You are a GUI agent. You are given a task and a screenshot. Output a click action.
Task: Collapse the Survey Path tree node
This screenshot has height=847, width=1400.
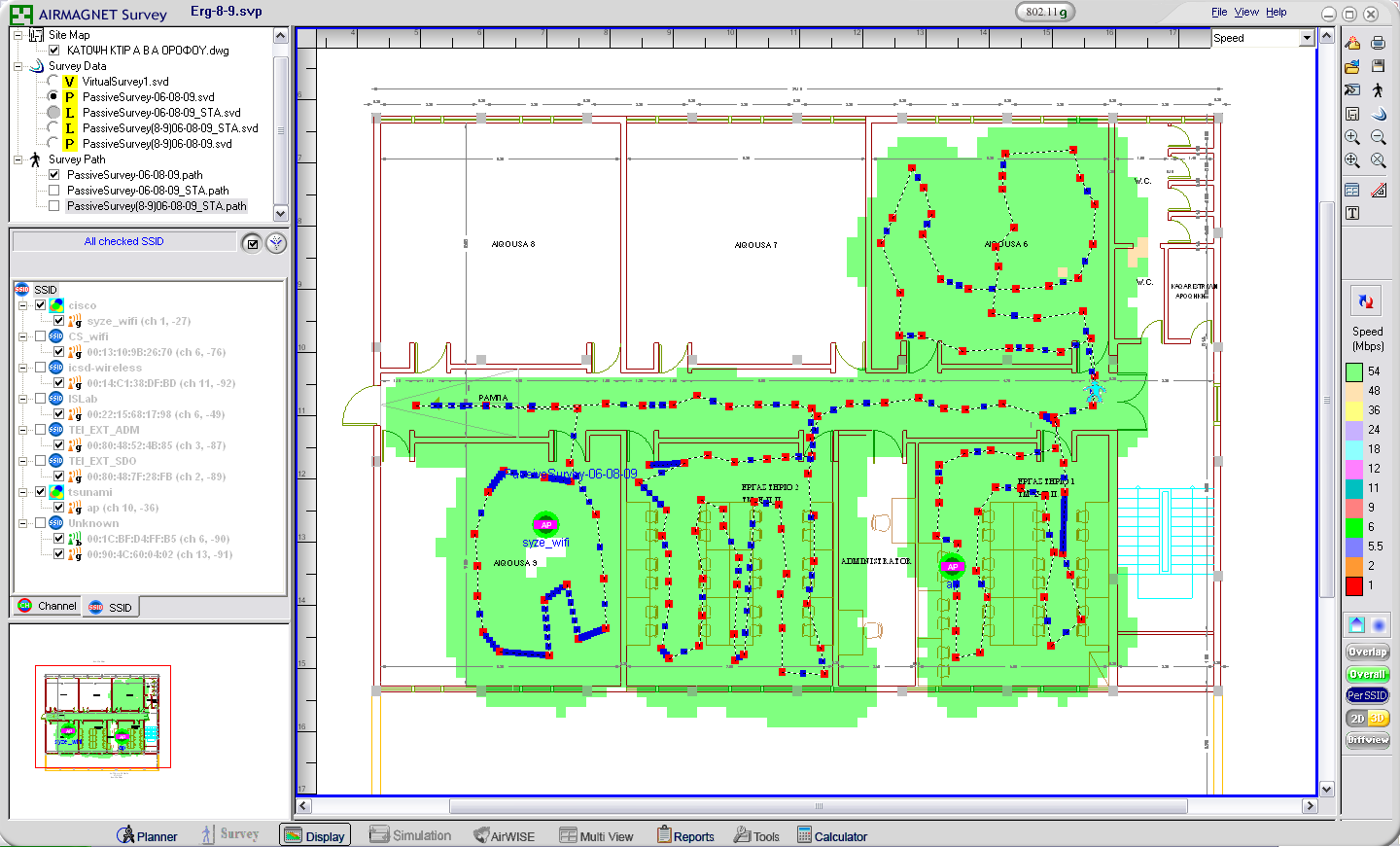click(17, 159)
